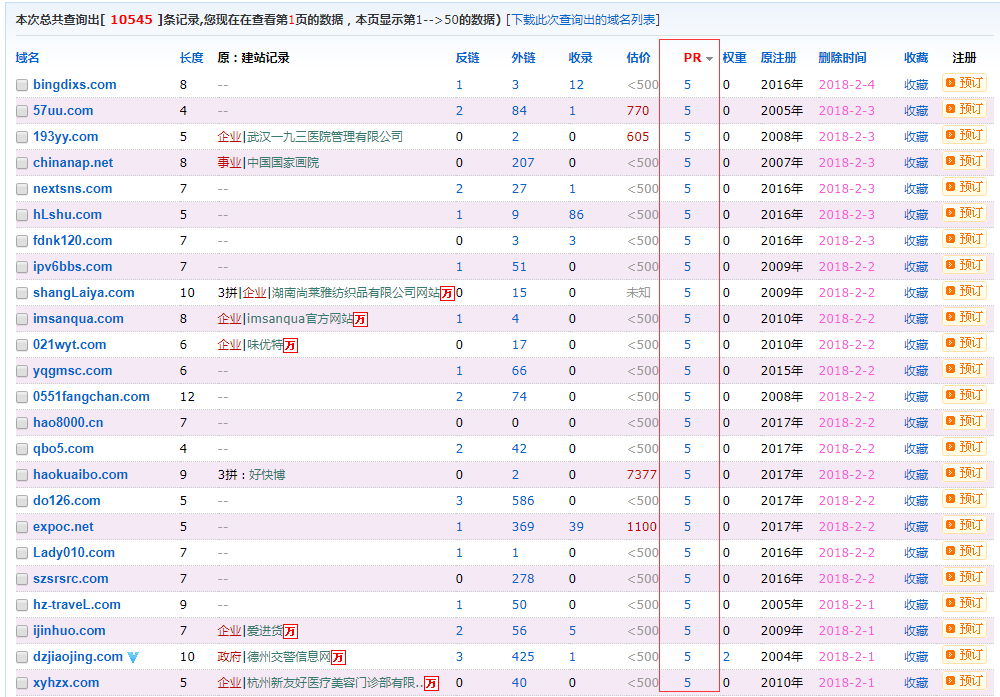The width and height of the screenshot is (1000, 697).
Task: Open the do126.com domain link
Action: pyautogui.click(x=66, y=501)
